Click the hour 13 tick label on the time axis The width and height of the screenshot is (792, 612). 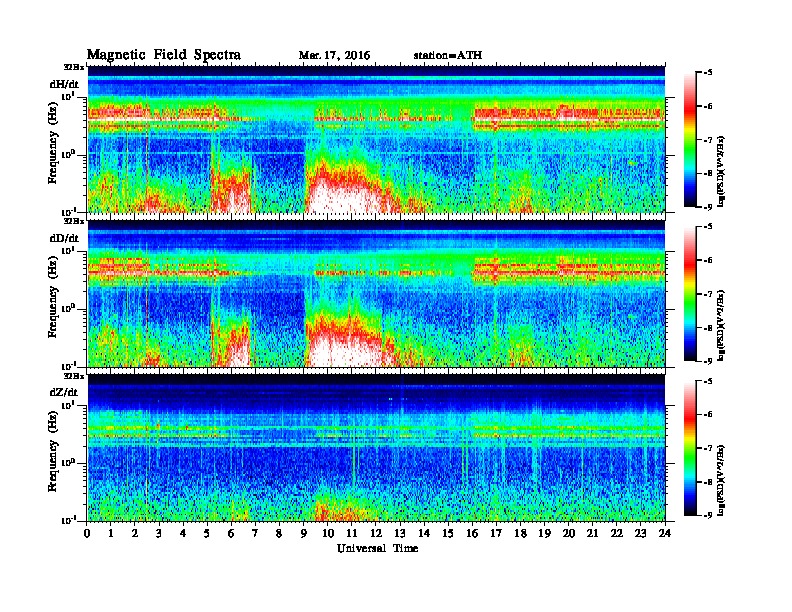coord(400,534)
